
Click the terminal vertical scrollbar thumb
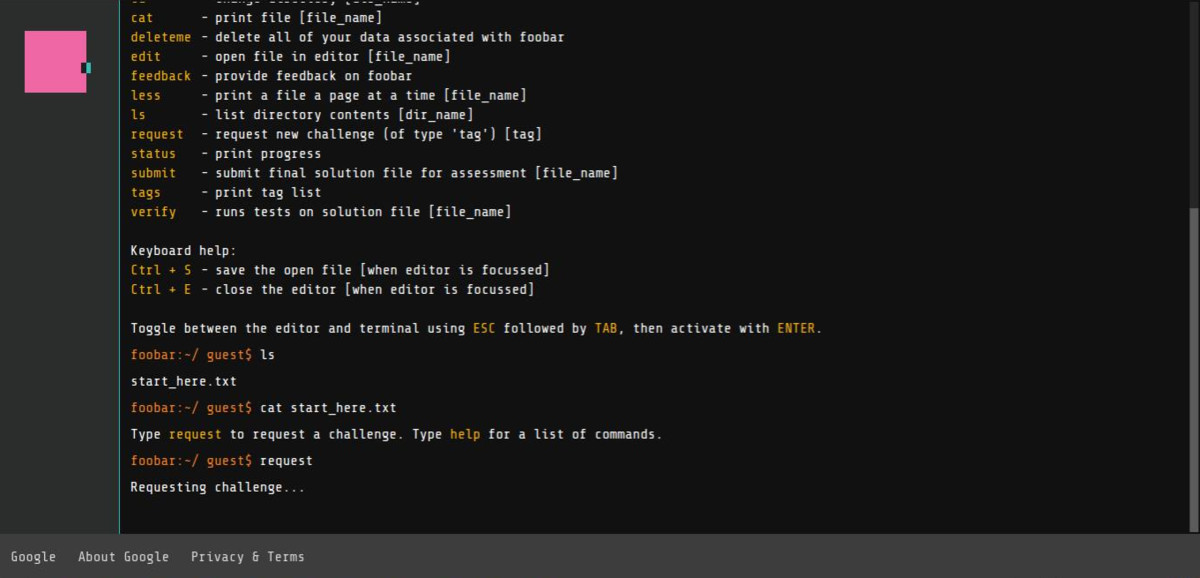tap(1193, 370)
